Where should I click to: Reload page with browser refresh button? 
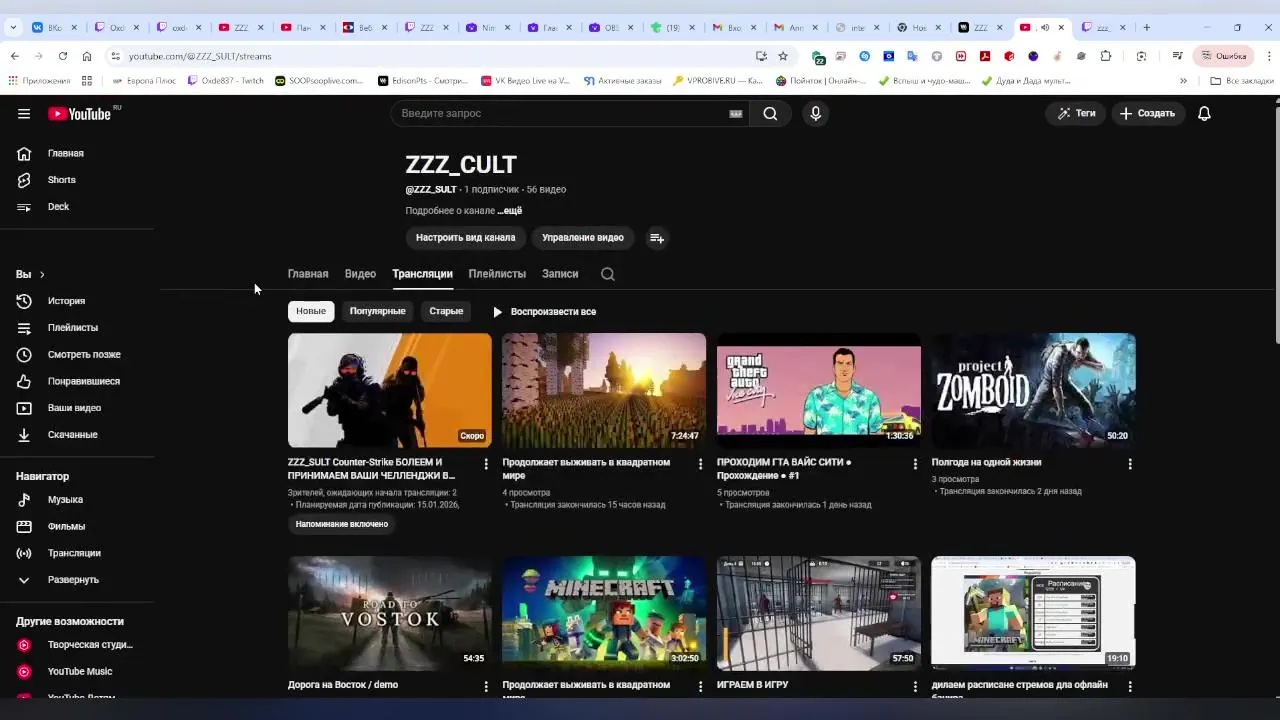coord(63,56)
